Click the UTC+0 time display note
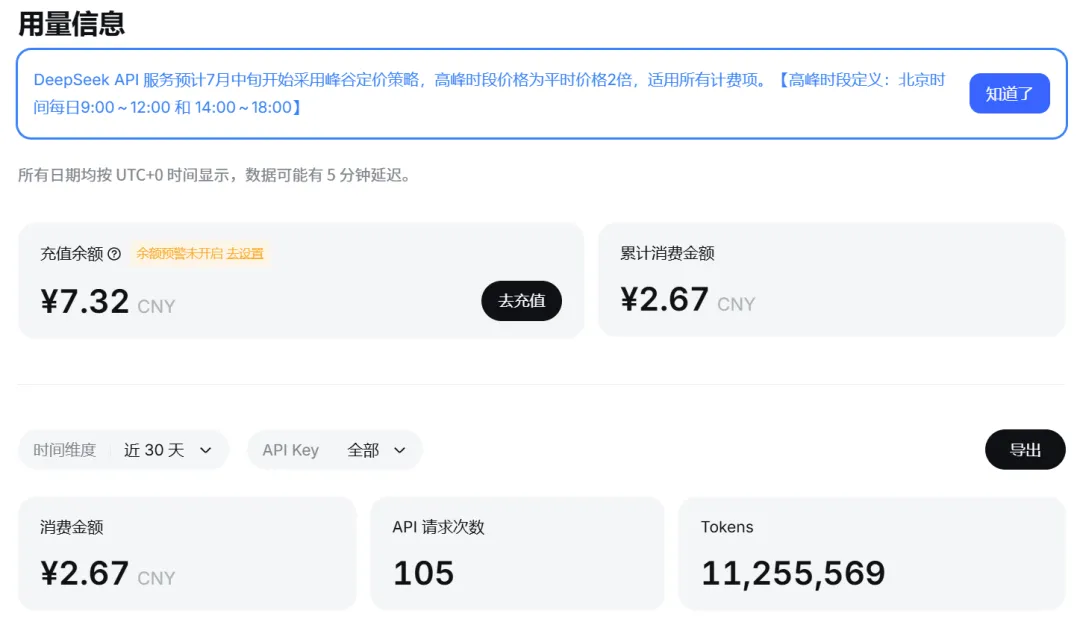This screenshot has width=1080, height=622. point(215,176)
